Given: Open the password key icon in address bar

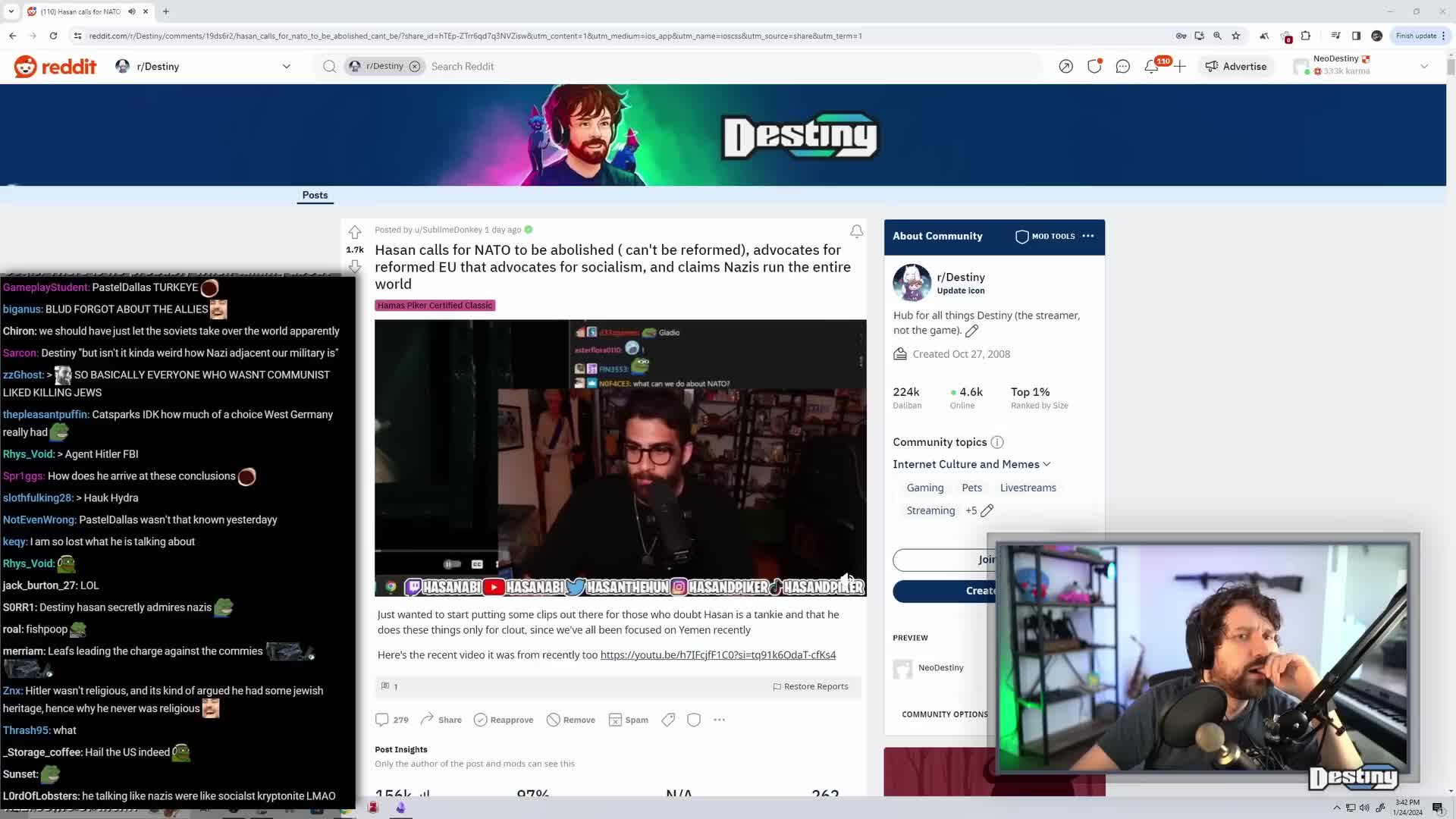Looking at the screenshot, I should click(x=1181, y=36).
